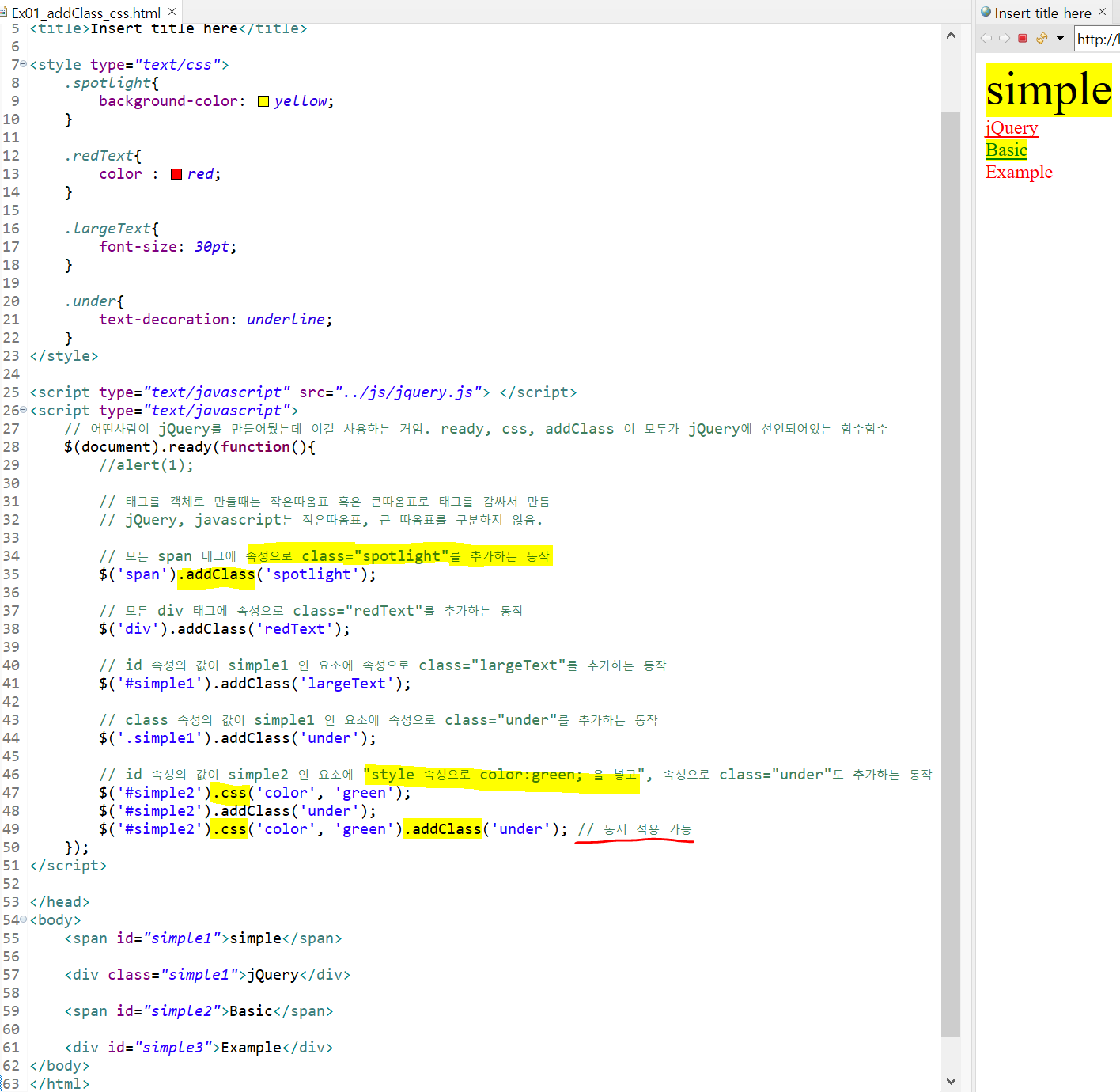Stop loading the browser page
This screenshot has width=1120, height=1092.
point(1023,38)
